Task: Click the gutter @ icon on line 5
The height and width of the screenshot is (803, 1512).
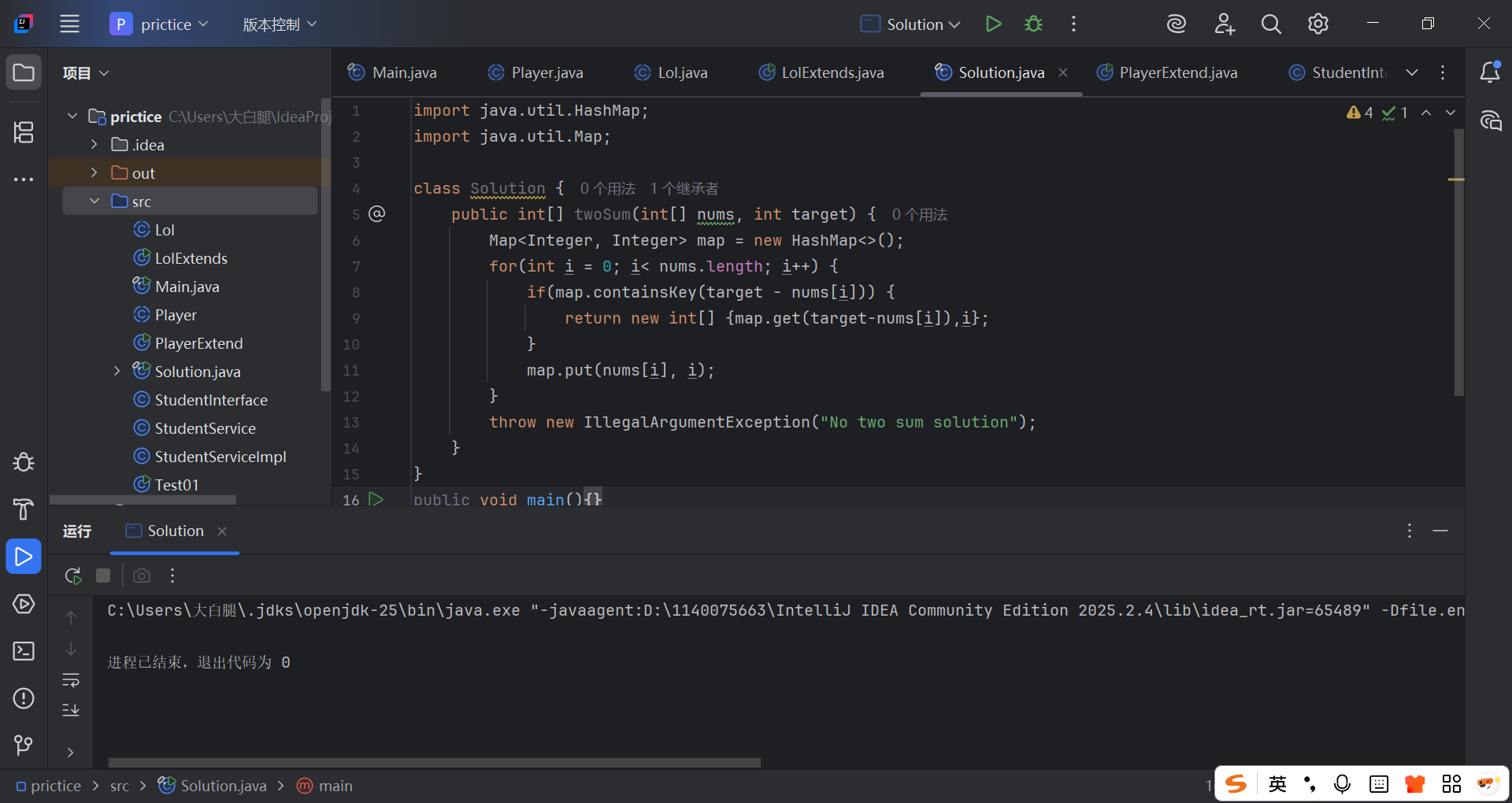Action: [x=377, y=213]
